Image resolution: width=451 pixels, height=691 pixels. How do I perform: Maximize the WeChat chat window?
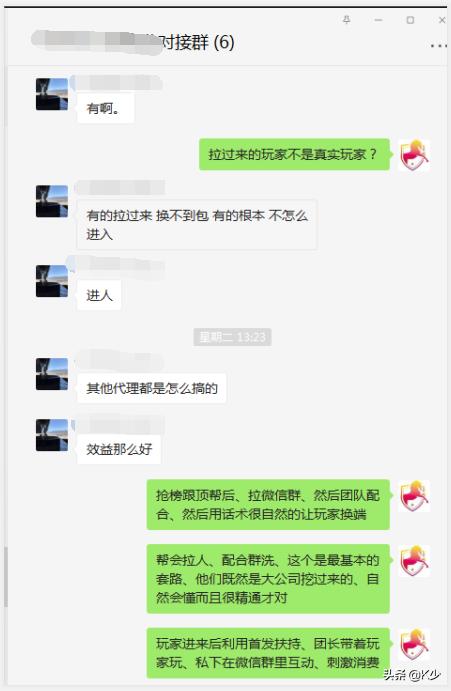click(x=410, y=20)
